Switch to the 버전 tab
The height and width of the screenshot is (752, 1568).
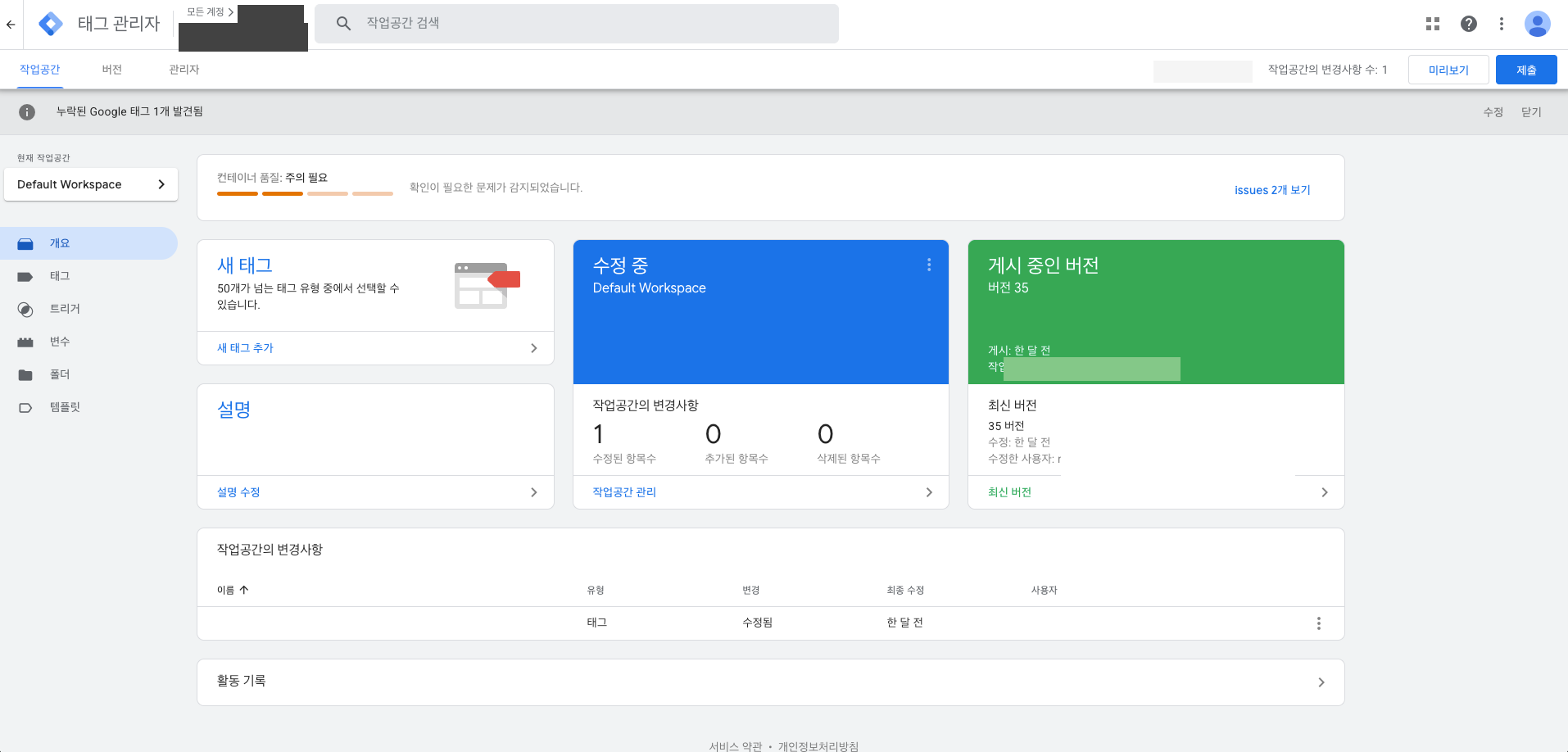point(111,70)
